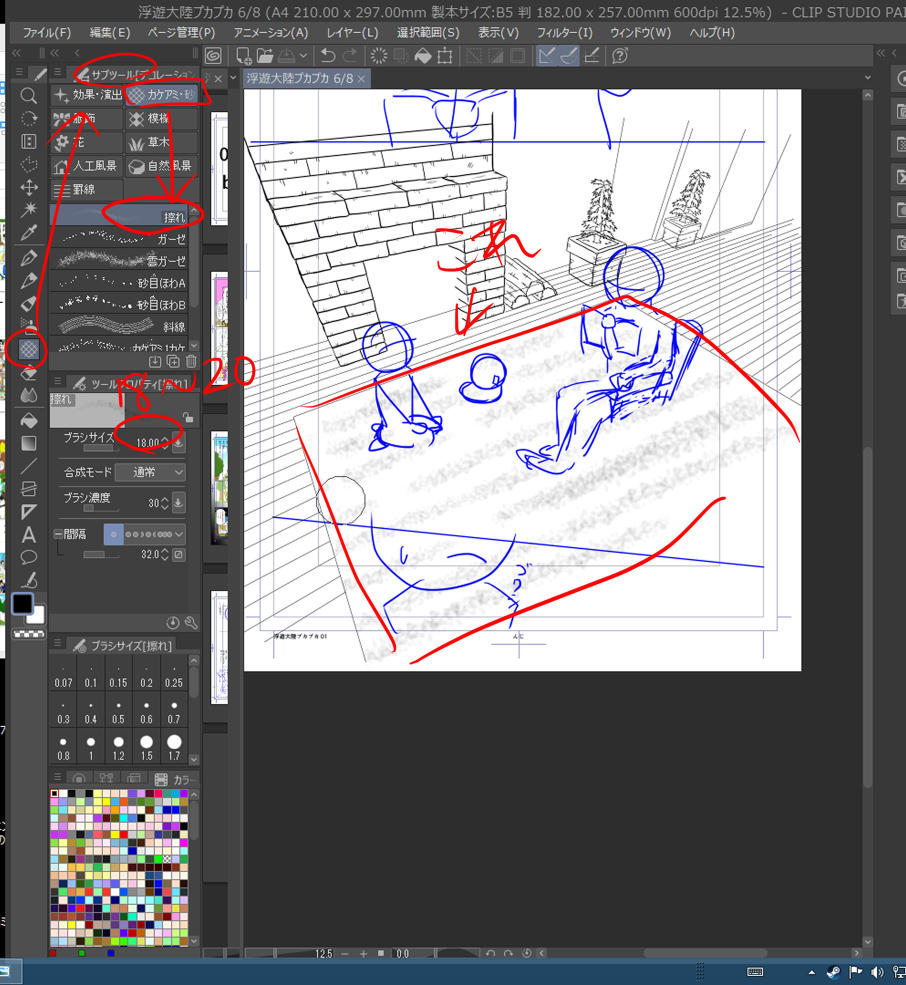Open the フィルター(I) menu
The width and height of the screenshot is (906, 985).
pos(564,32)
